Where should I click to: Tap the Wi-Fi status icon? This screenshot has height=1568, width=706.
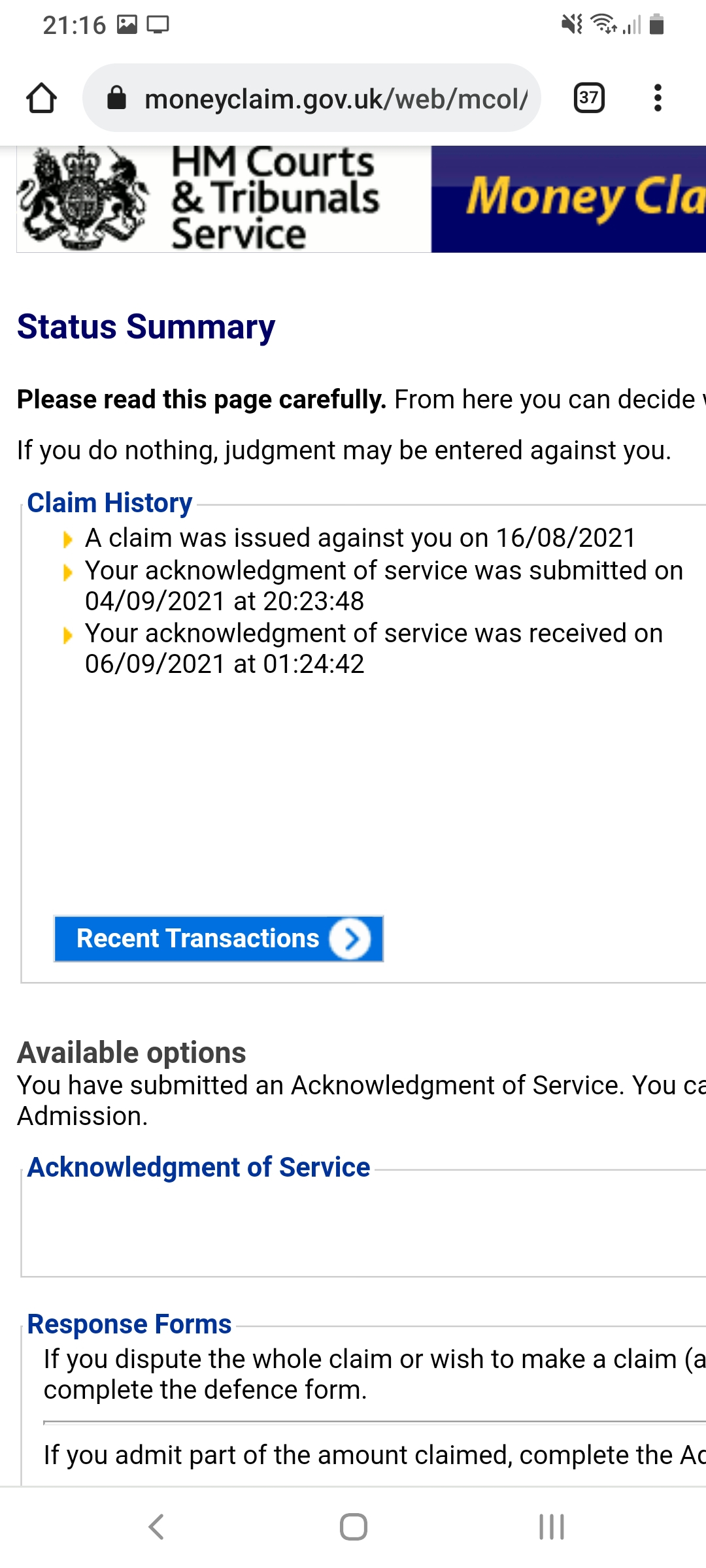click(x=603, y=24)
